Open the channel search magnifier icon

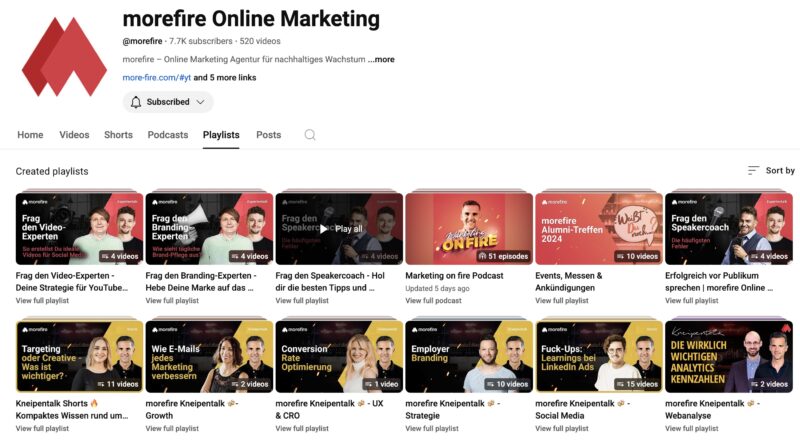[310, 135]
